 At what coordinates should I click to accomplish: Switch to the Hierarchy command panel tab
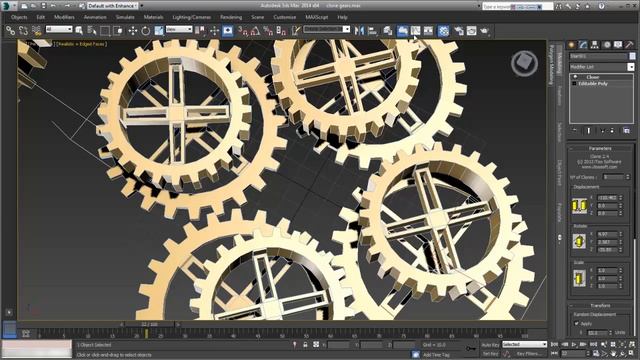point(594,44)
